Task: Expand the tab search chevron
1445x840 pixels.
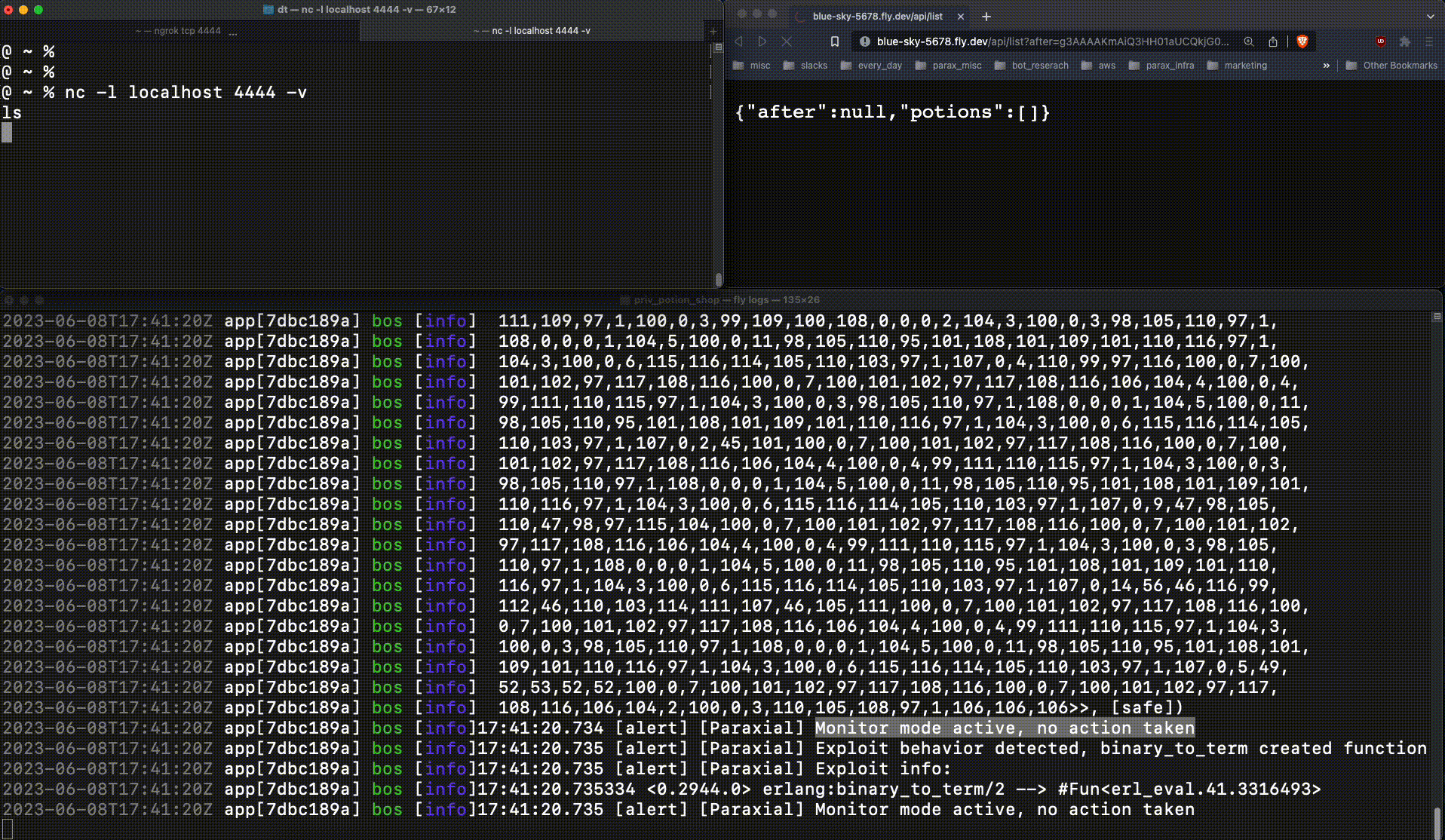Action: (x=1430, y=16)
